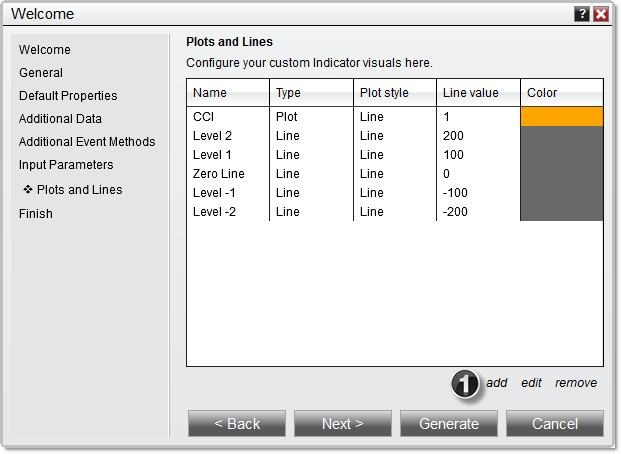Click the orange CCI color swatch
The height and width of the screenshot is (454, 621).
click(562, 116)
